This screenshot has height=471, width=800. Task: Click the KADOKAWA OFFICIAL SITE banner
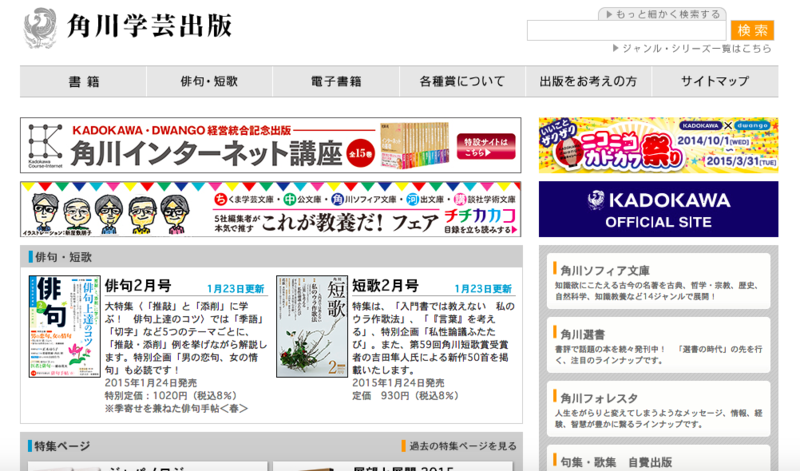pyautogui.click(x=659, y=209)
